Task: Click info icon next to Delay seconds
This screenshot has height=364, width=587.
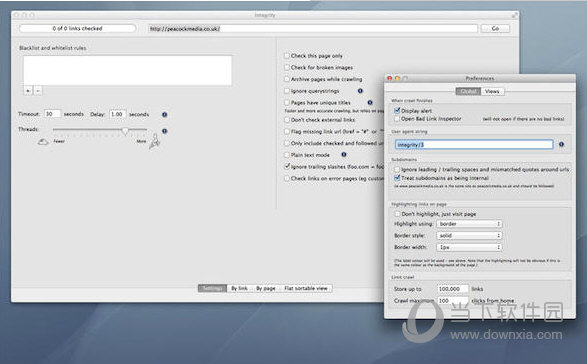Action: 164,115
